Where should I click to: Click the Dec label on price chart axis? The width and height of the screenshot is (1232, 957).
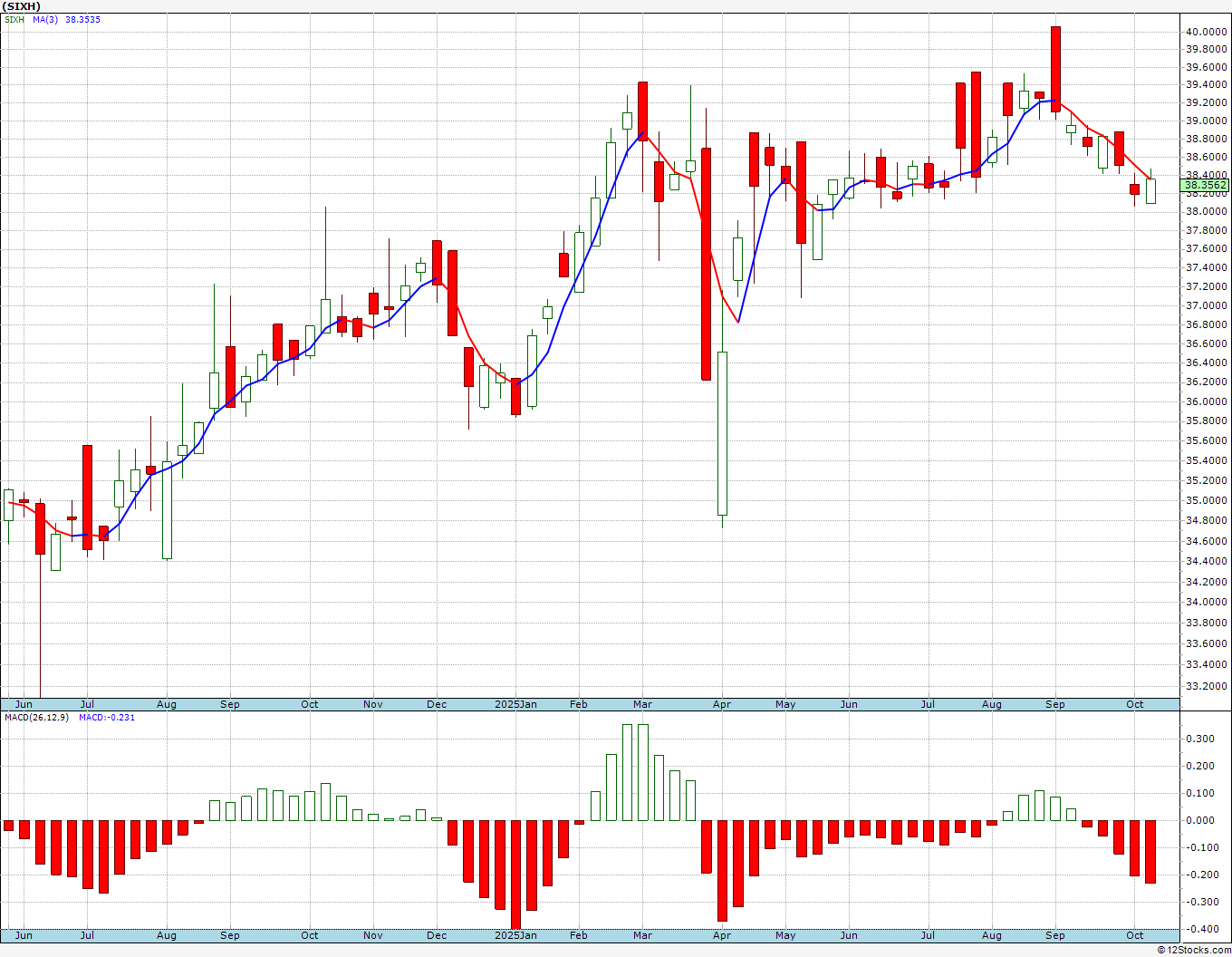pyautogui.click(x=437, y=704)
